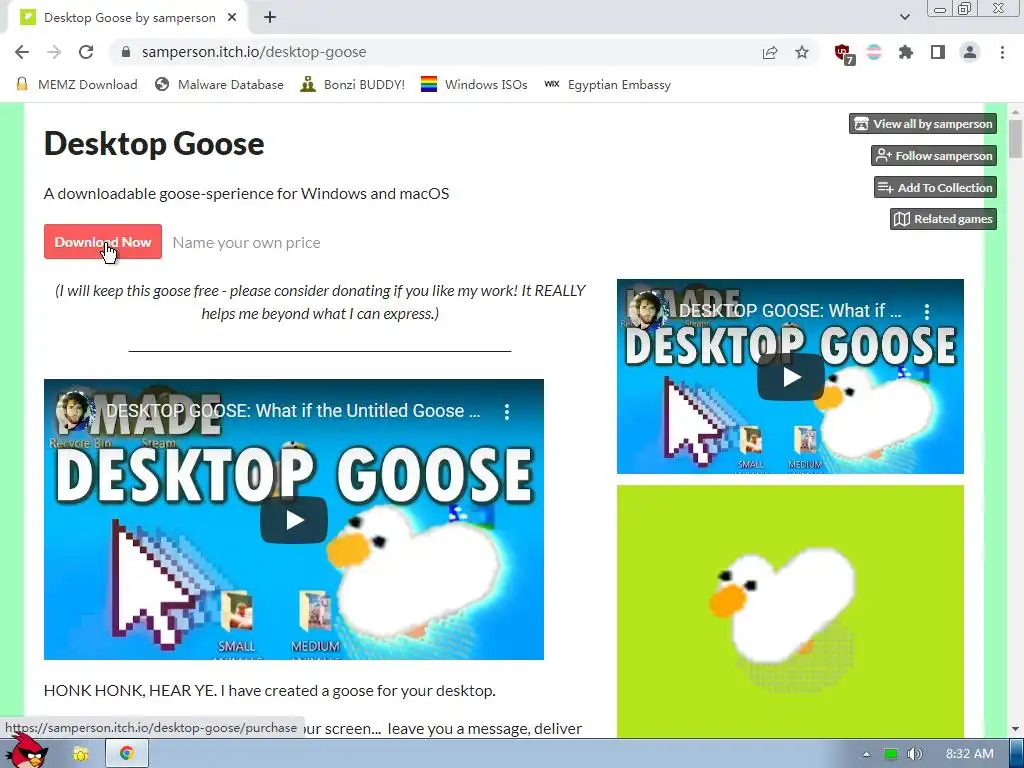Open the green goose screenshot image
The height and width of the screenshot is (768, 1024).
coord(790,611)
